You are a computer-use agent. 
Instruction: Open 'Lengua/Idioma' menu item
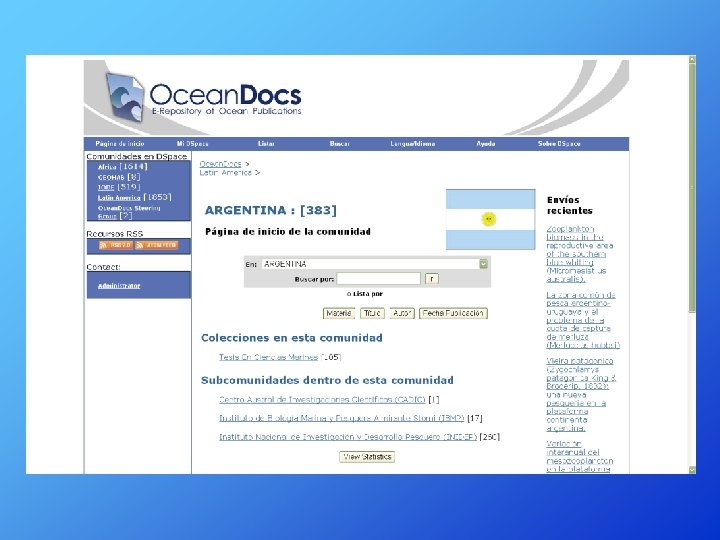coord(413,144)
